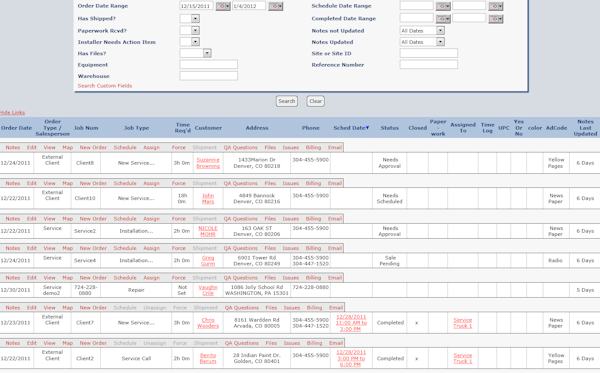Screen dimensions: 600x373
Task: Sort by Job Num column header
Action: (86, 128)
